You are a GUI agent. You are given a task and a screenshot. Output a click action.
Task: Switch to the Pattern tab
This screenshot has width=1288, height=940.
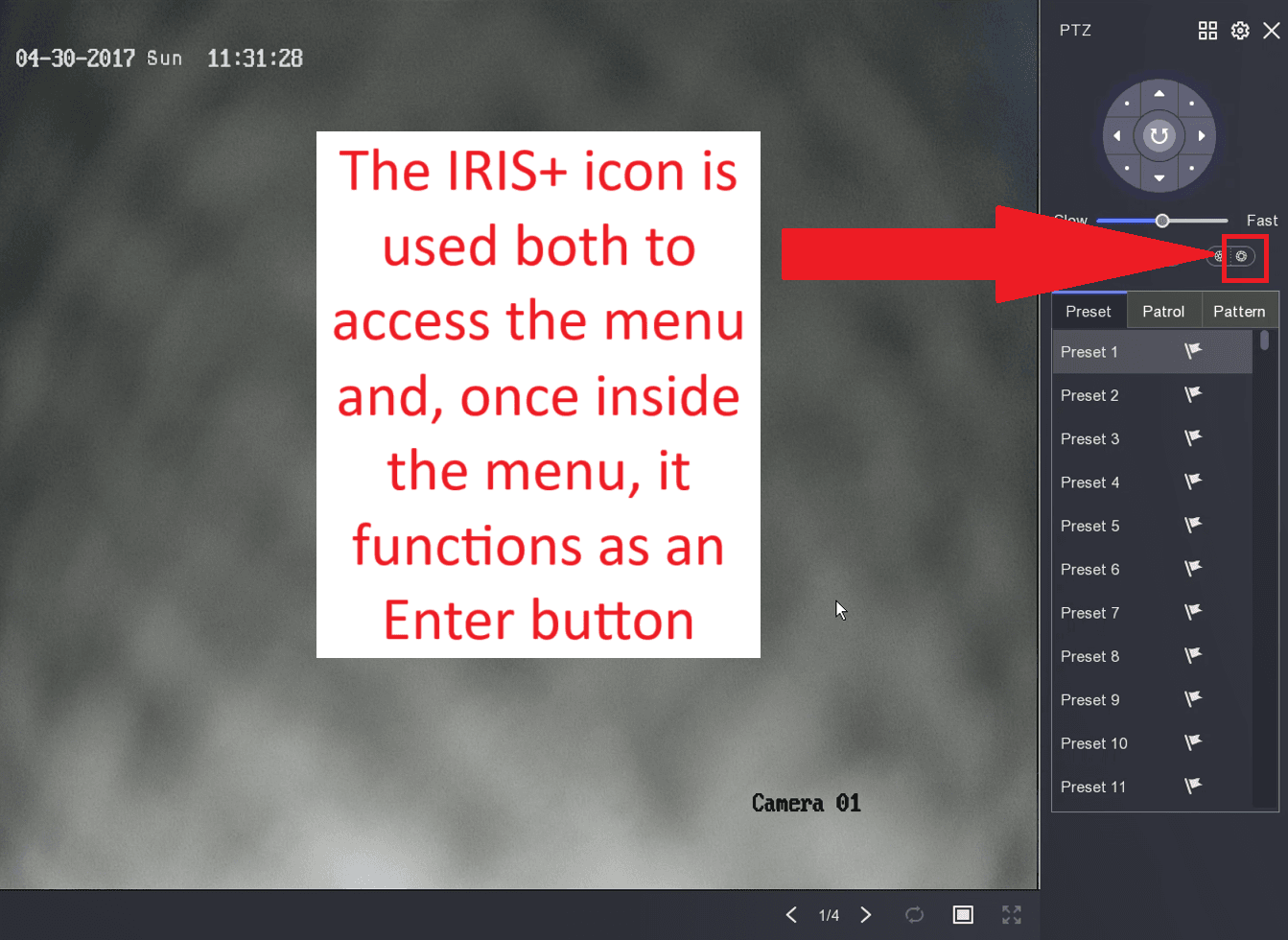(x=1239, y=312)
